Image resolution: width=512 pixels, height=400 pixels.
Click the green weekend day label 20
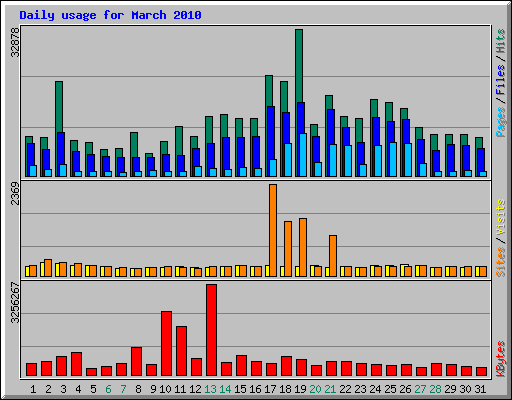pyautogui.click(x=315, y=389)
